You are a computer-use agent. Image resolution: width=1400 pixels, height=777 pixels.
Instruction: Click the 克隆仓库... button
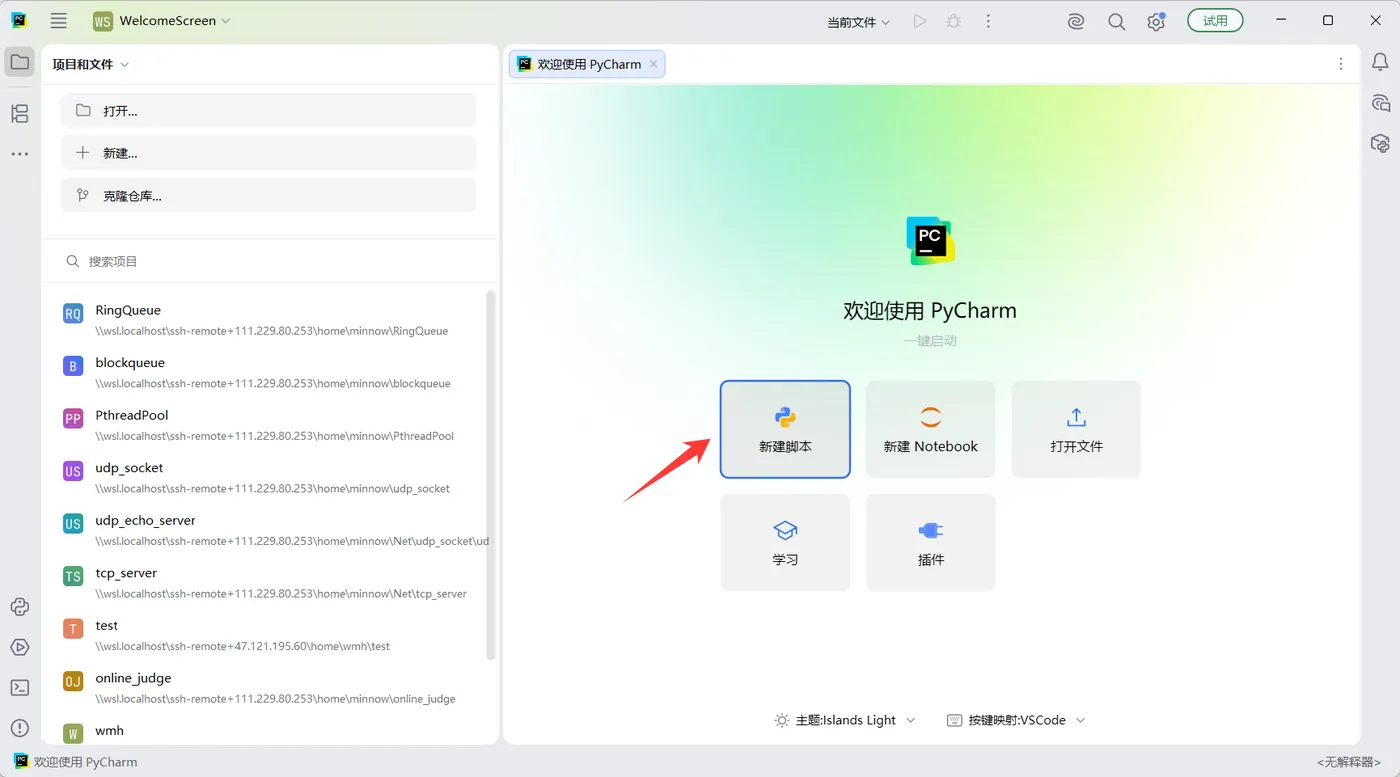pos(269,196)
